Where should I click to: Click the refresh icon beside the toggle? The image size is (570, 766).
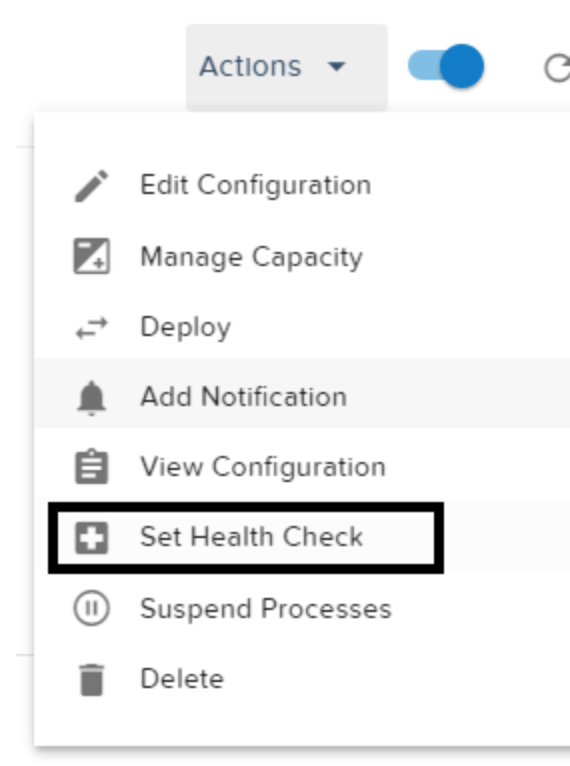click(557, 68)
